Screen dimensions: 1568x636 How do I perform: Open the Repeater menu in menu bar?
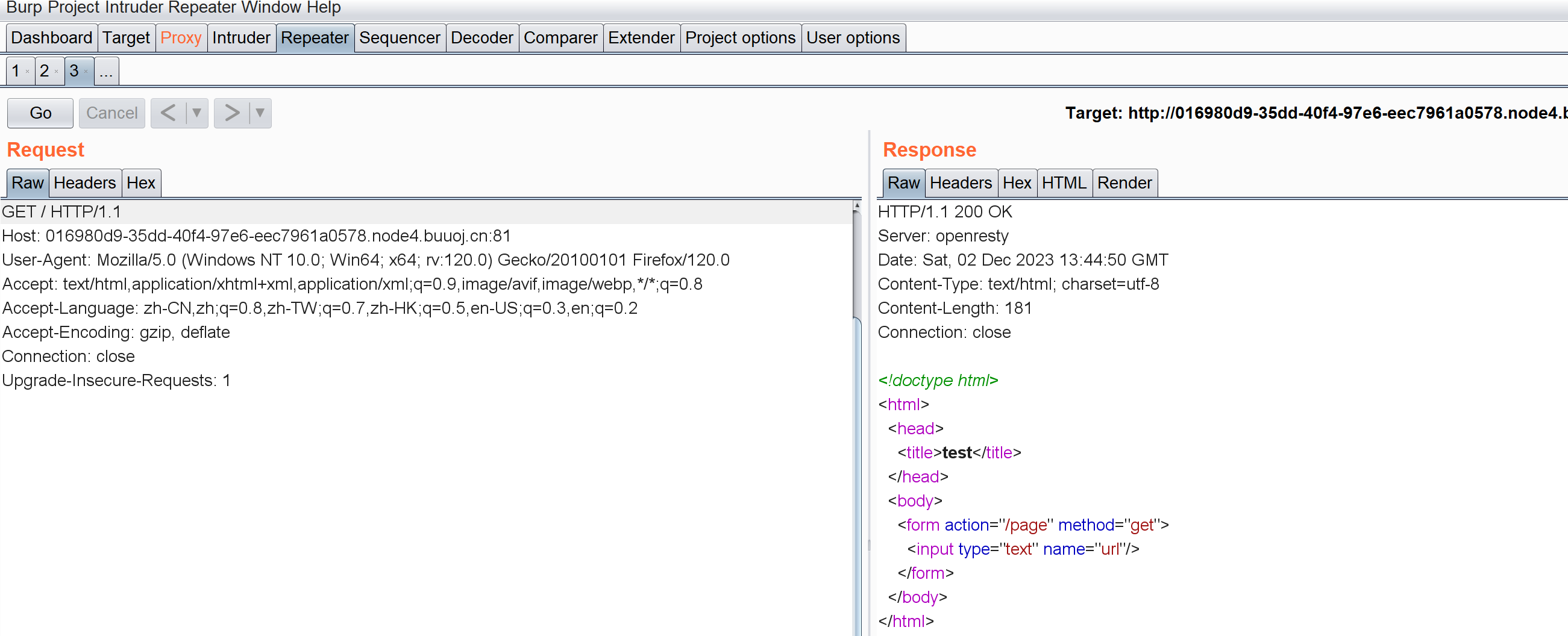pyautogui.click(x=201, y=8)
